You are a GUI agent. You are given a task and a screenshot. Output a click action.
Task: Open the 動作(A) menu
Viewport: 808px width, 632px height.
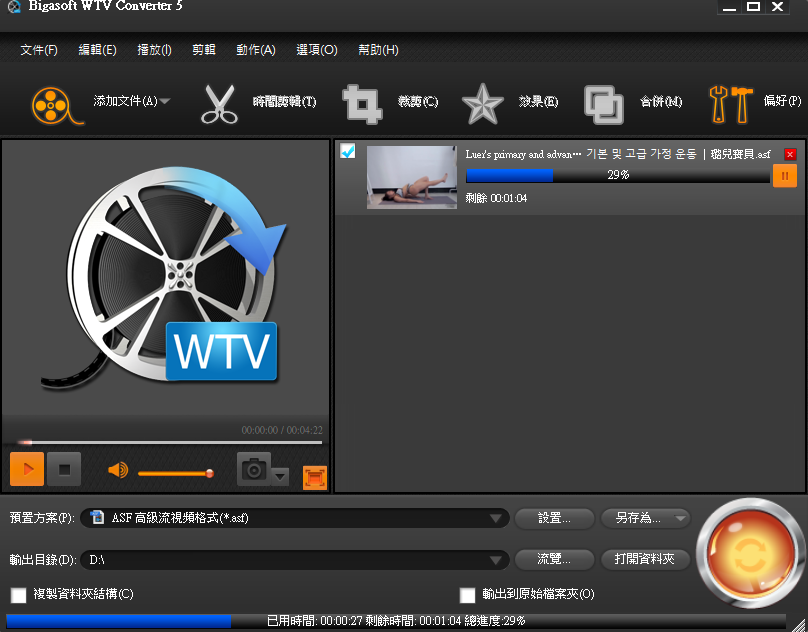point(256,50)
